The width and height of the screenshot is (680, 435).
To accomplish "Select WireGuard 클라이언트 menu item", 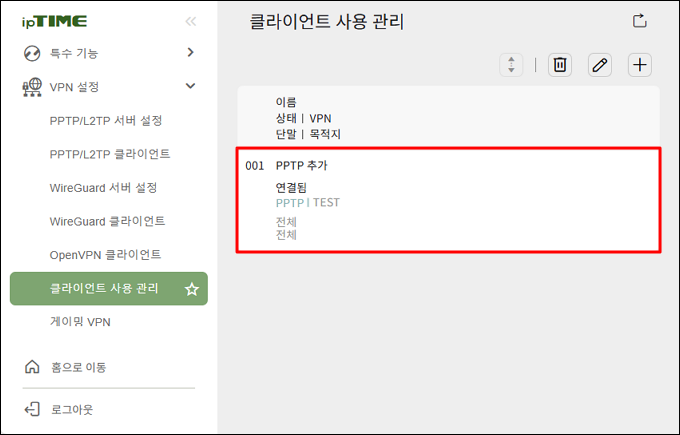I will click(x=107, y=221).
